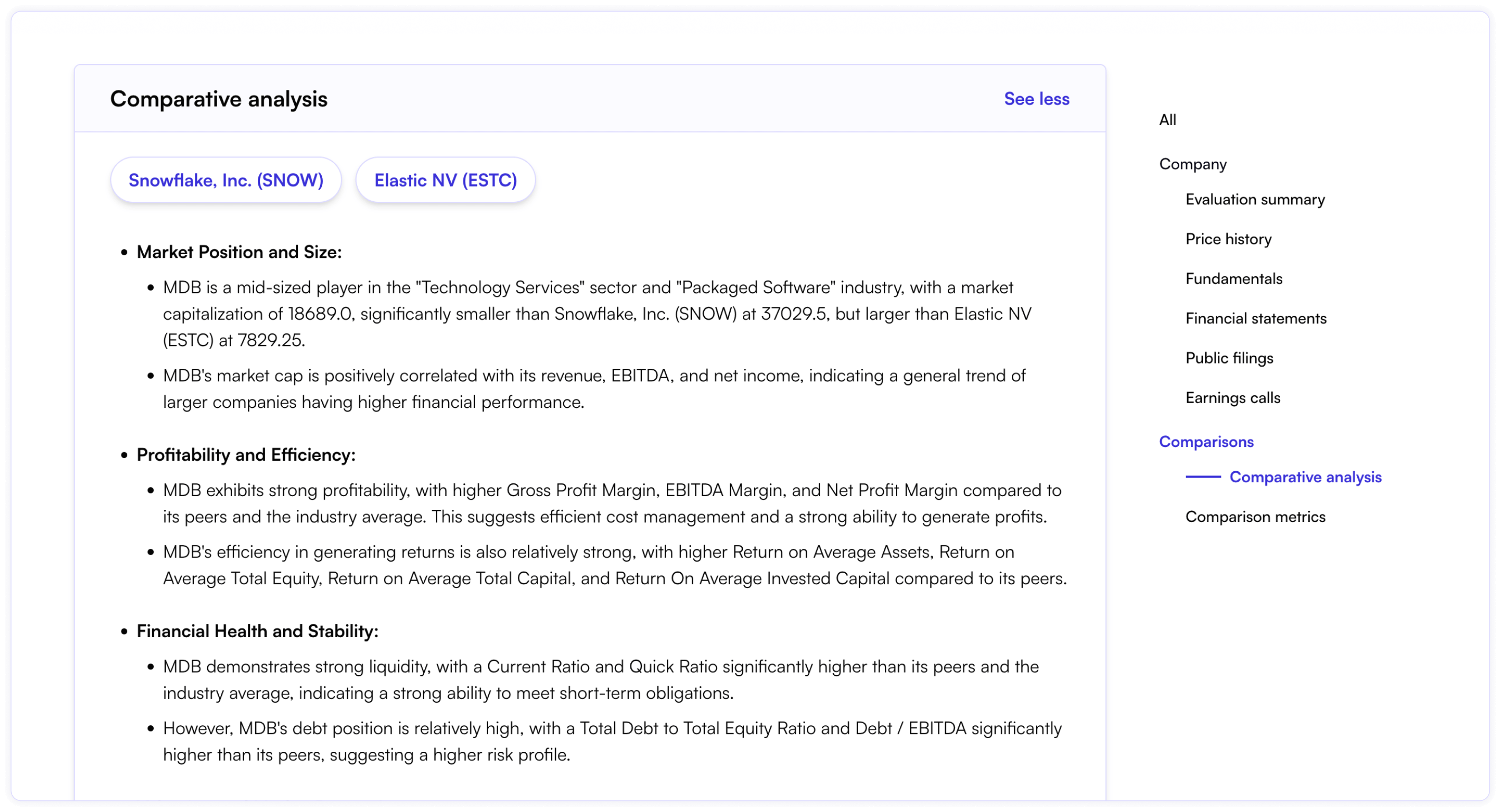
Task: Go to All in sidebar
Action: [x=1167, y=120]
